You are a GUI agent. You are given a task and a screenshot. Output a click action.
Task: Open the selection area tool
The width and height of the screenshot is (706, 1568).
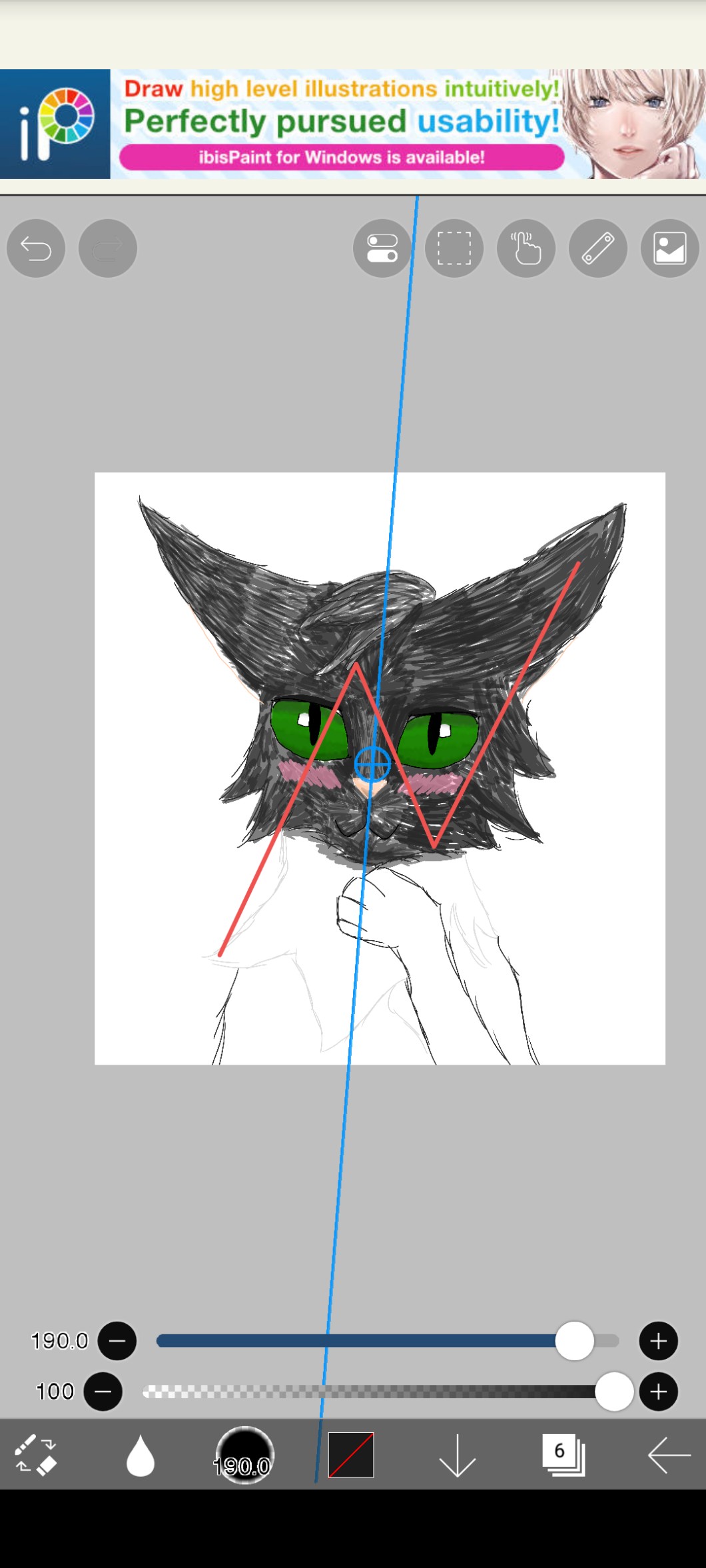click(x=454, y=248)
